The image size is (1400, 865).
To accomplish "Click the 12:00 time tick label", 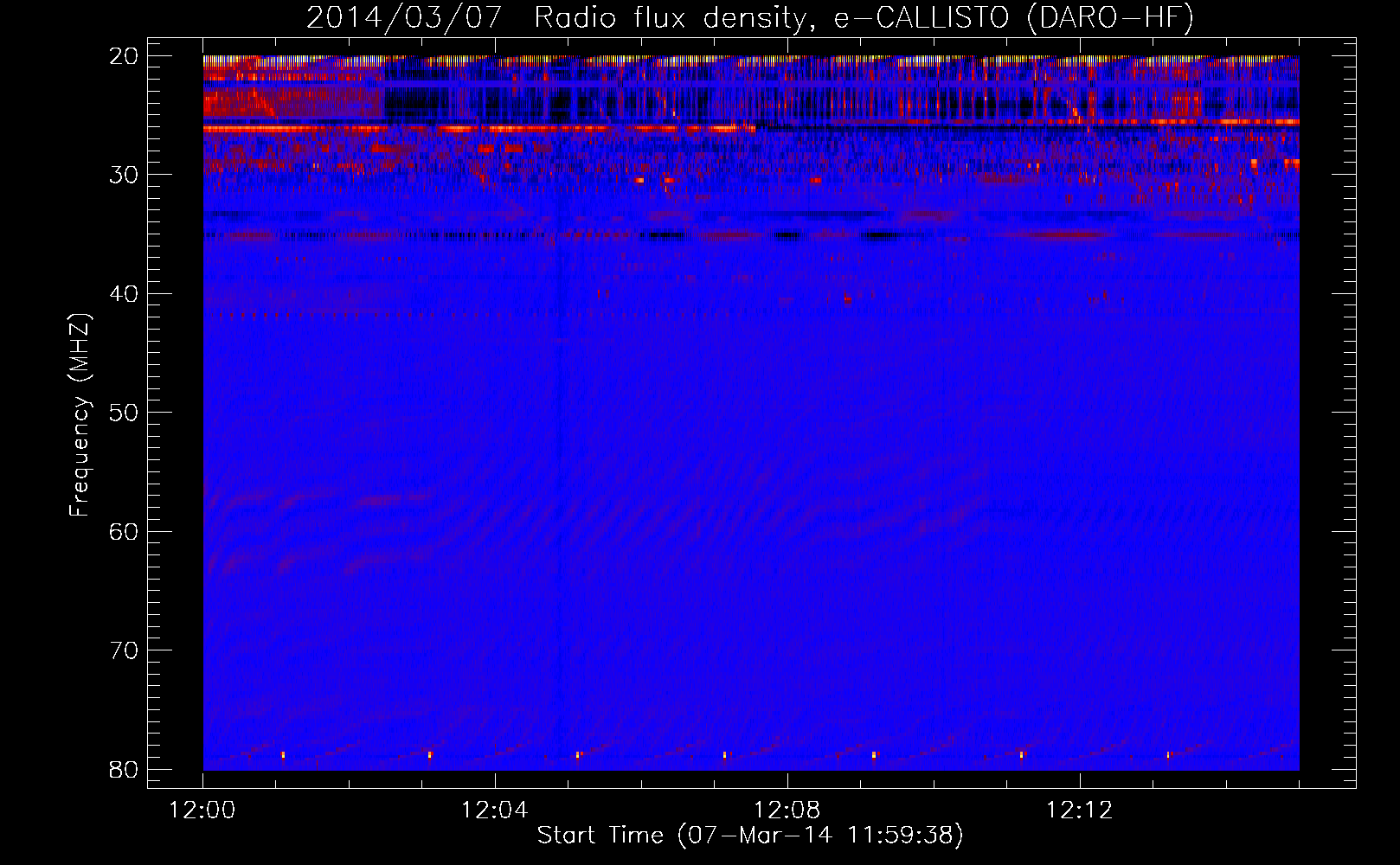I will [x=202, y=811].
